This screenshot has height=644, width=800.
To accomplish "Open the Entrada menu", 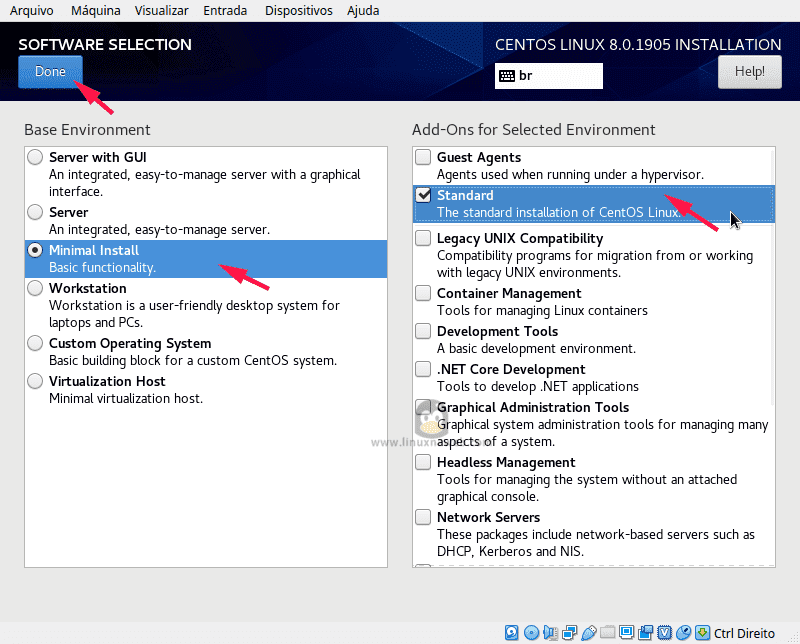I will click(225, 10).
